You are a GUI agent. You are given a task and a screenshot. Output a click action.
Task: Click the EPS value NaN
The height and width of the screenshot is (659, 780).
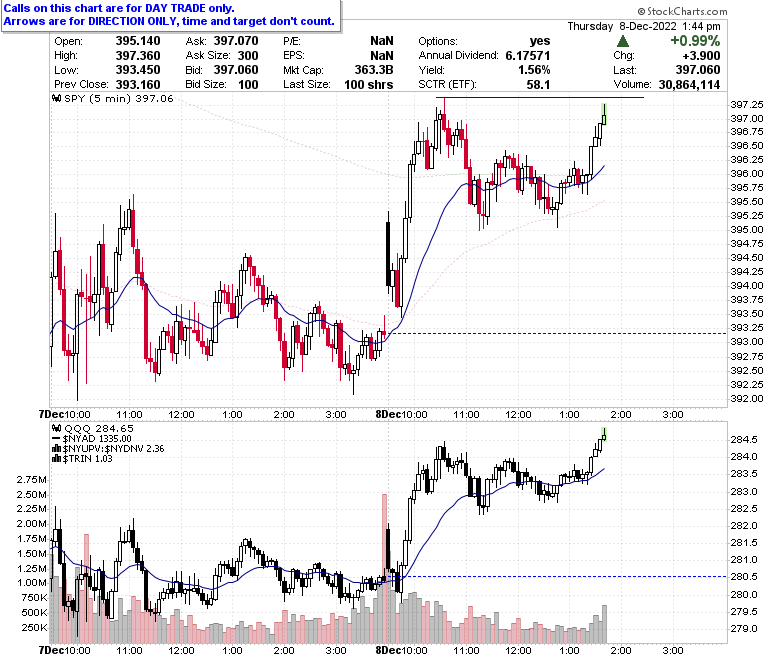[x=382, y=55]
